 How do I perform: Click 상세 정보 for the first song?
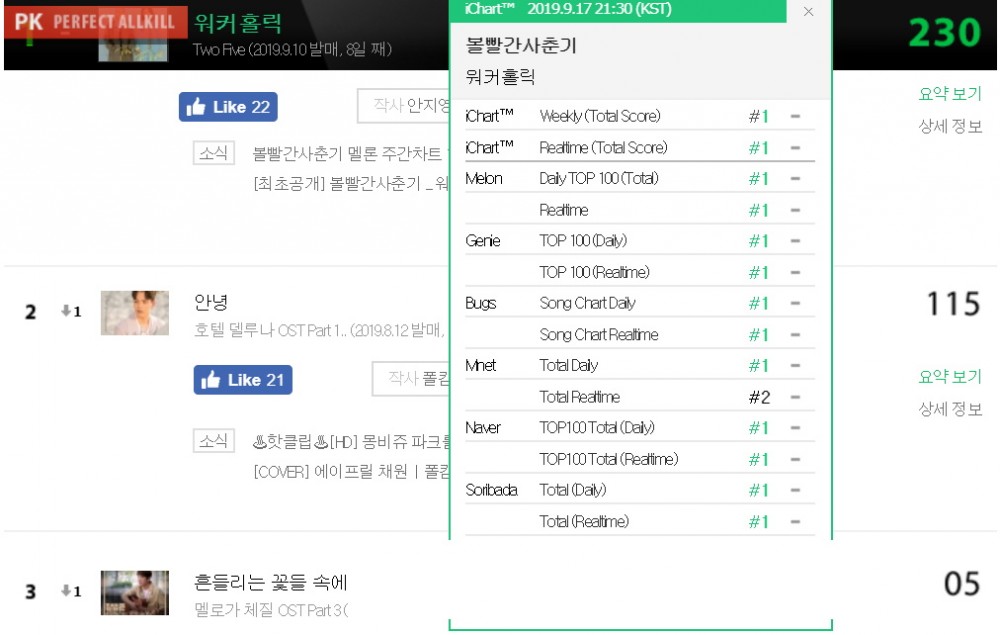(950, 126)
